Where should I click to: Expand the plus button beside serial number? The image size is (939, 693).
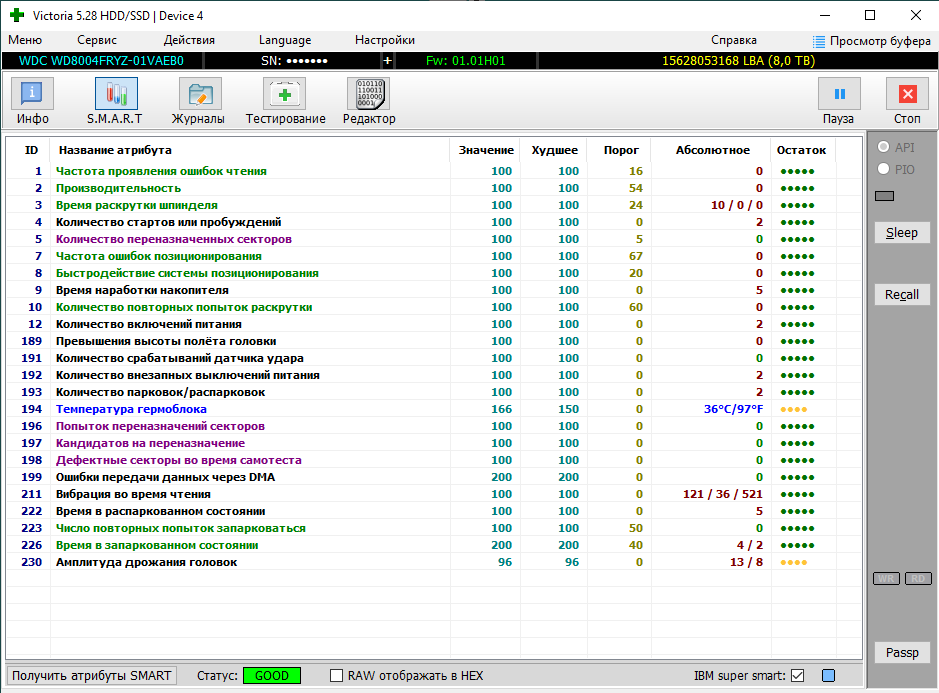[388, 61]
